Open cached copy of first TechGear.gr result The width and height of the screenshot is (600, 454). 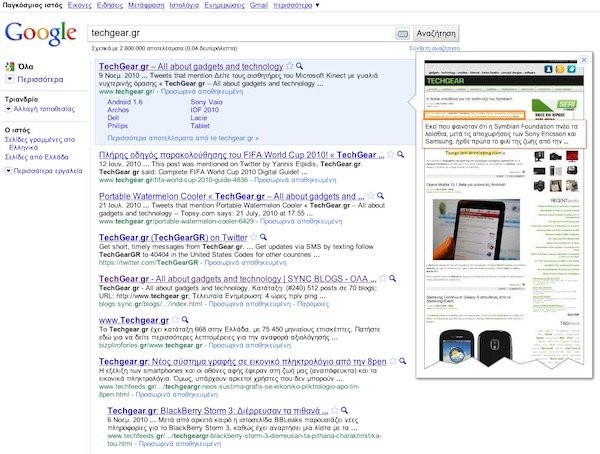[x=202, y=91]
